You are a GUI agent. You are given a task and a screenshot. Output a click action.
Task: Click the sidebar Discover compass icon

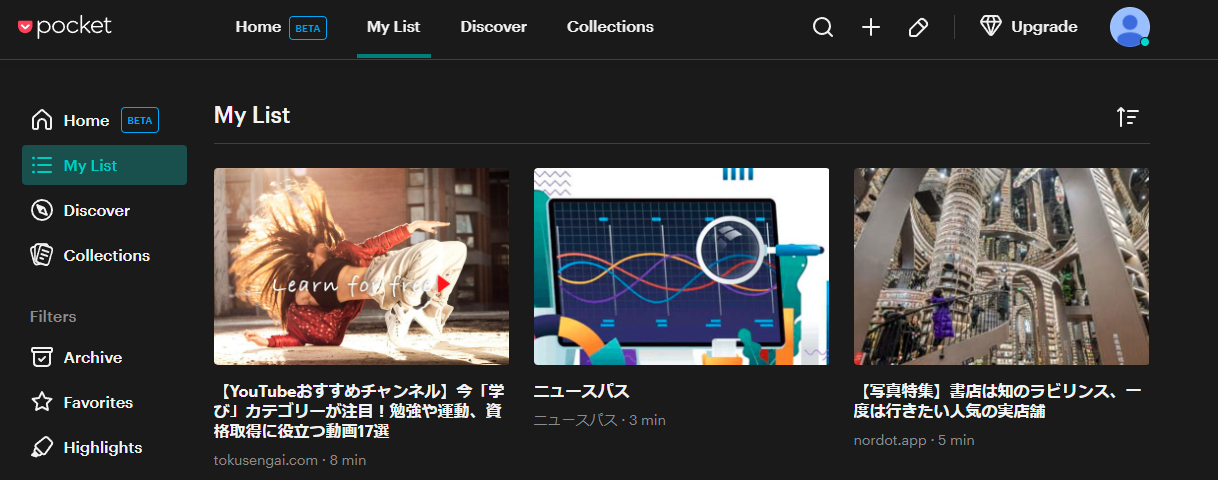[42, 210]
